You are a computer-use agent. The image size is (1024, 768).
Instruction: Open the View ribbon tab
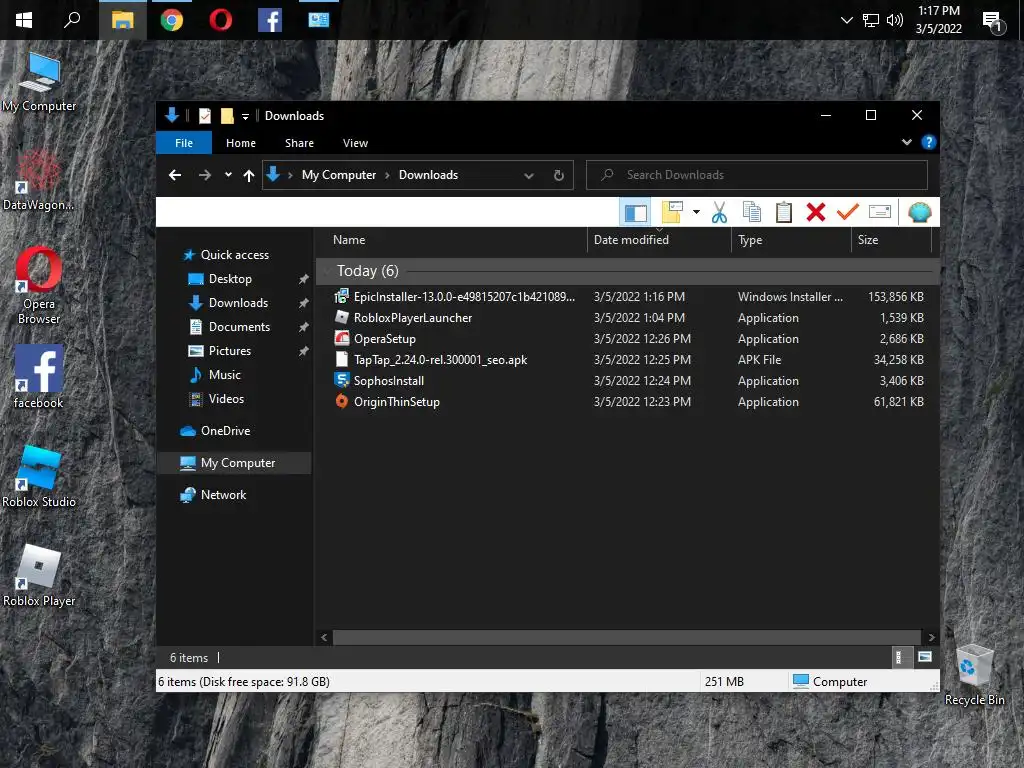pyautogui.click(x=355, y=143)
